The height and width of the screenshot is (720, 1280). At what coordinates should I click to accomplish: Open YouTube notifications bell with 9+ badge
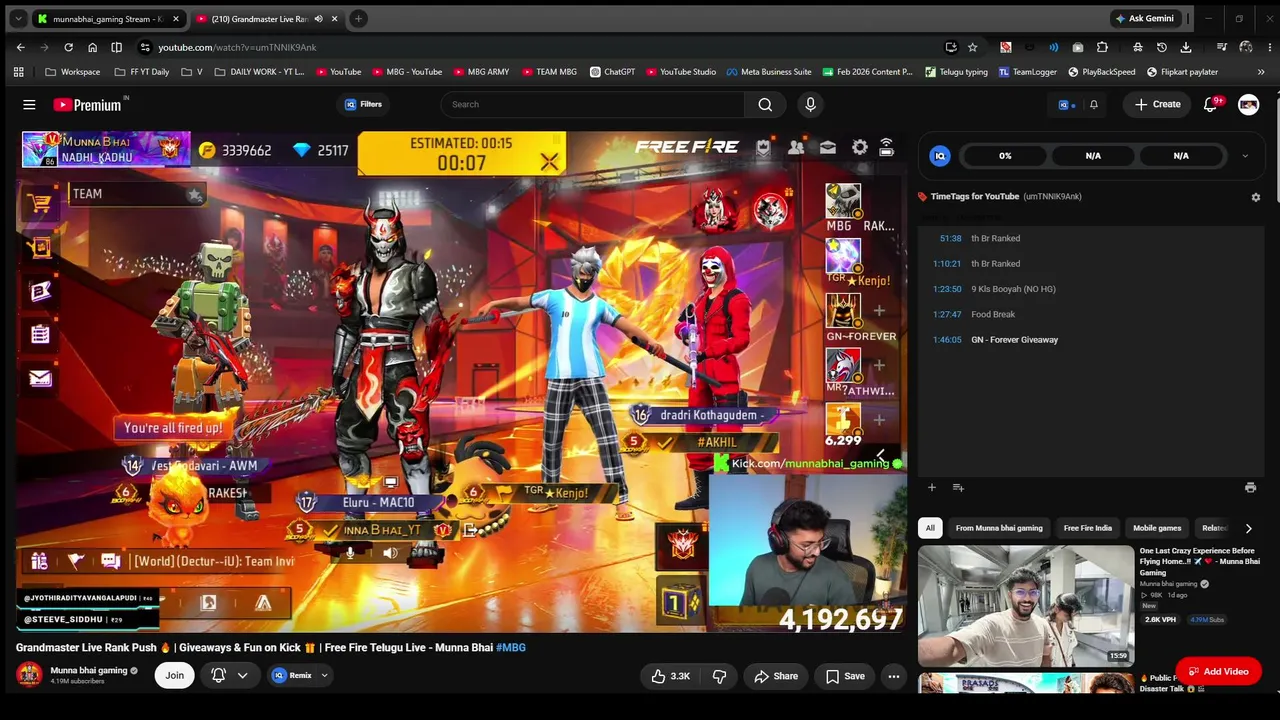coord(1211,104)
